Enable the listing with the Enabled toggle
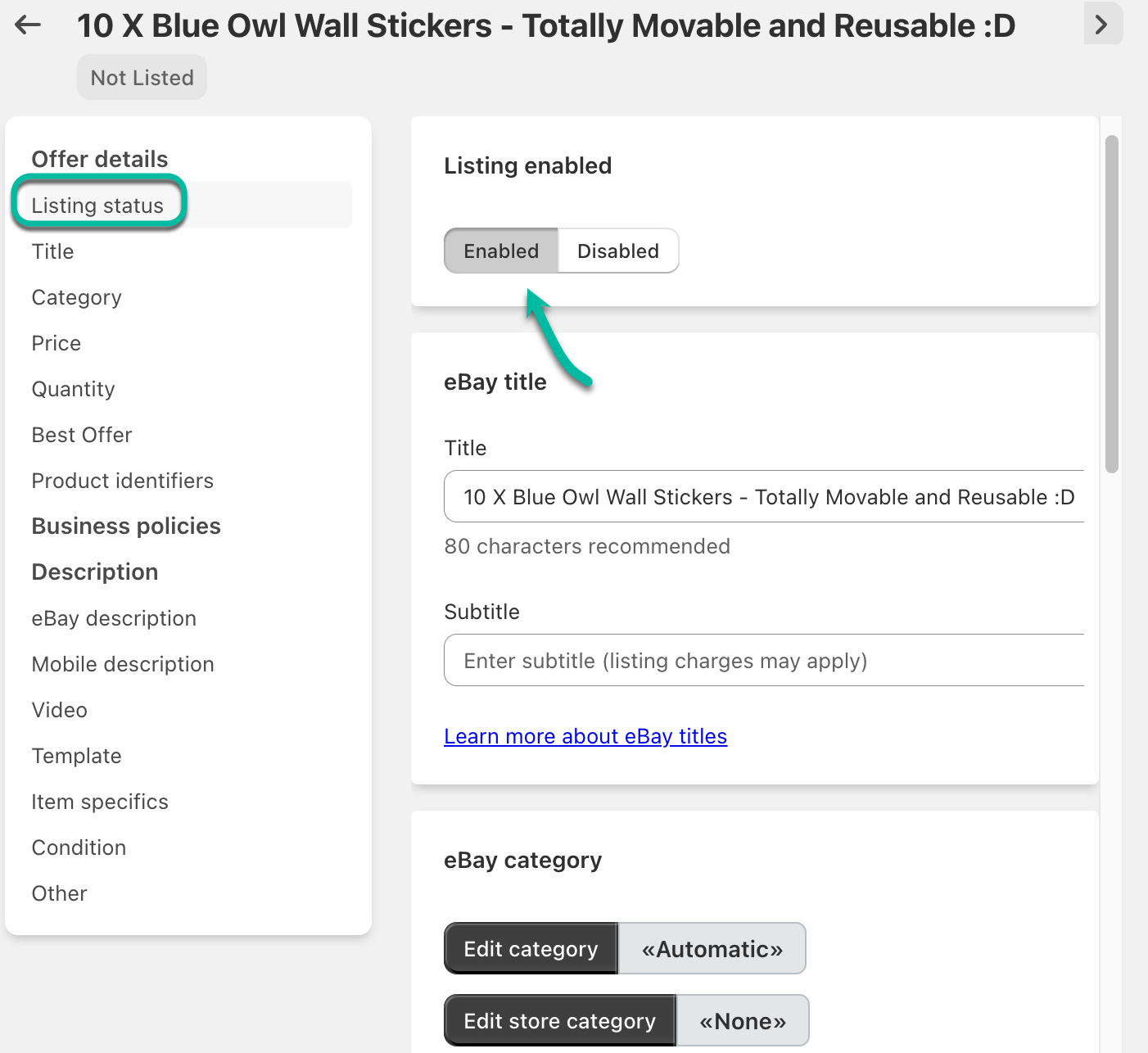Screen dimensions: 1148x1053 pos(500,251)
